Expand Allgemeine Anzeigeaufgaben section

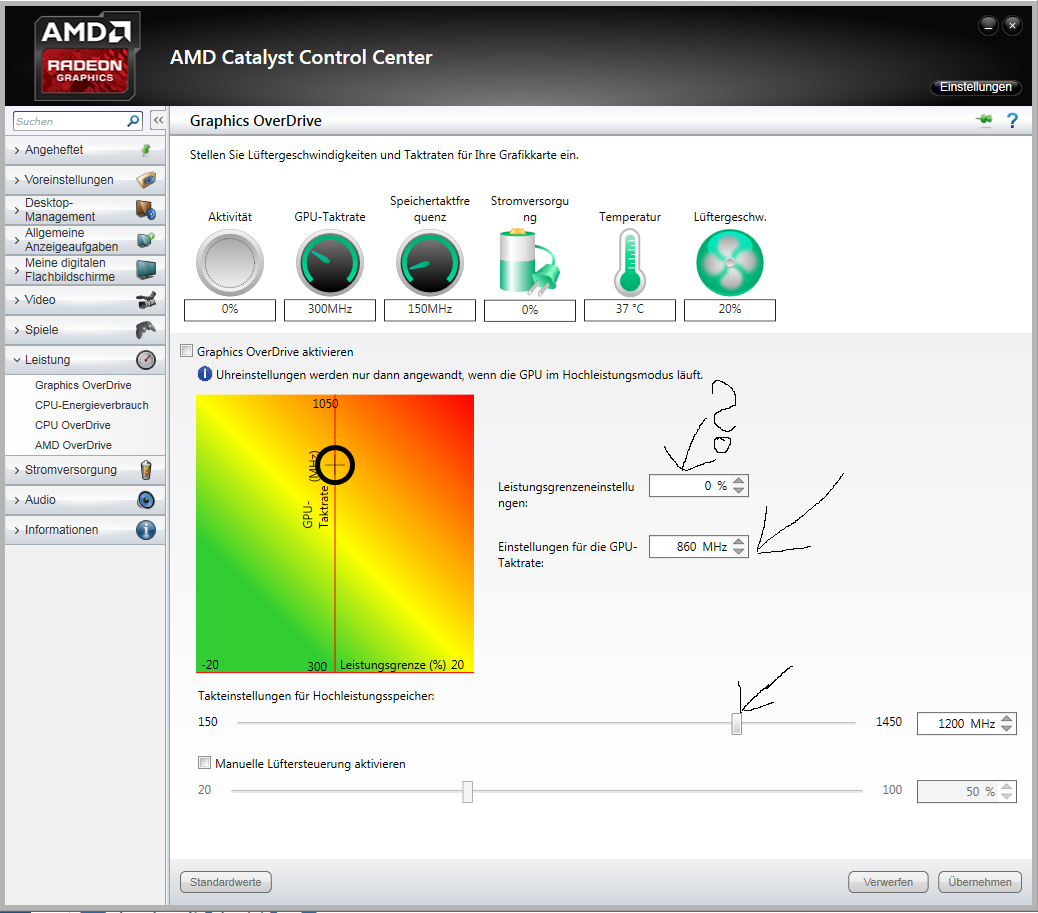[85, 240]
